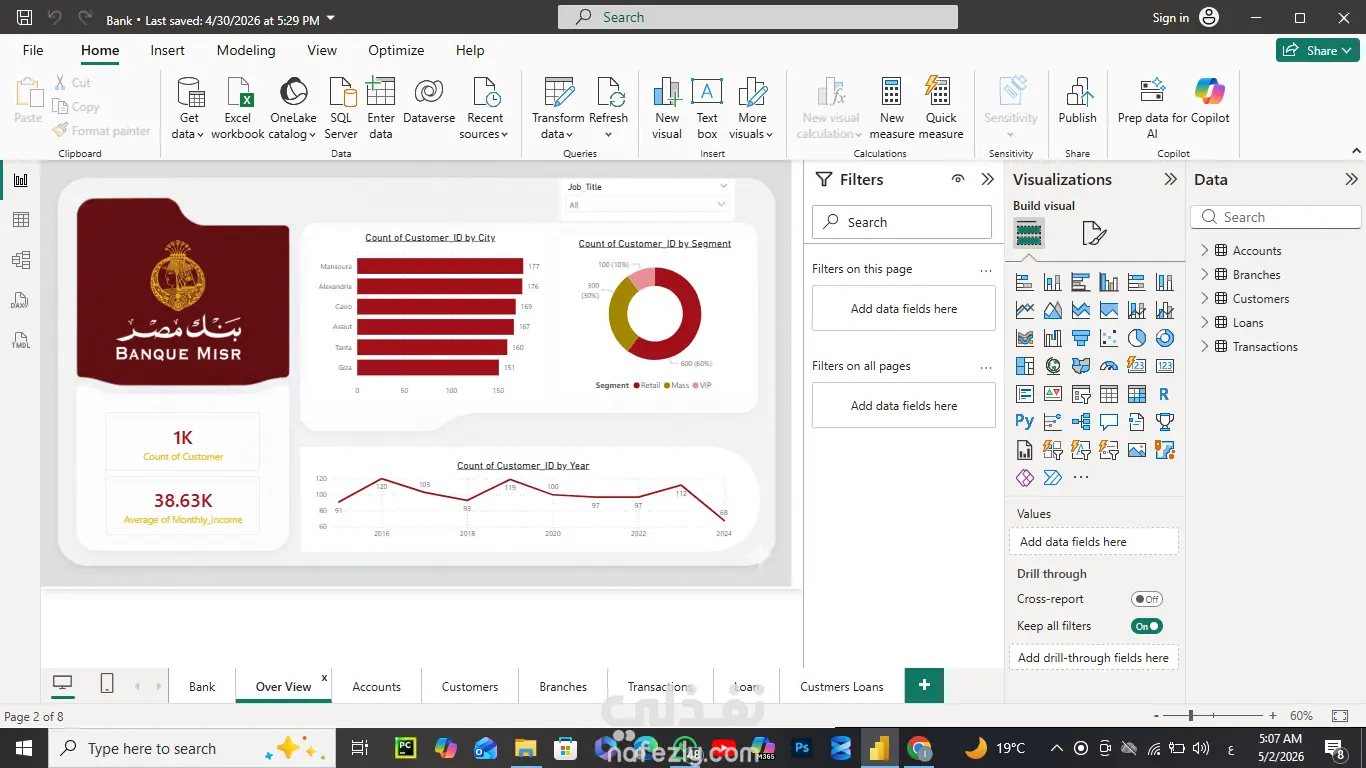Switch to Table view in sidebar
This screenshot has width=1366, height=768.
tap(21, 220)
